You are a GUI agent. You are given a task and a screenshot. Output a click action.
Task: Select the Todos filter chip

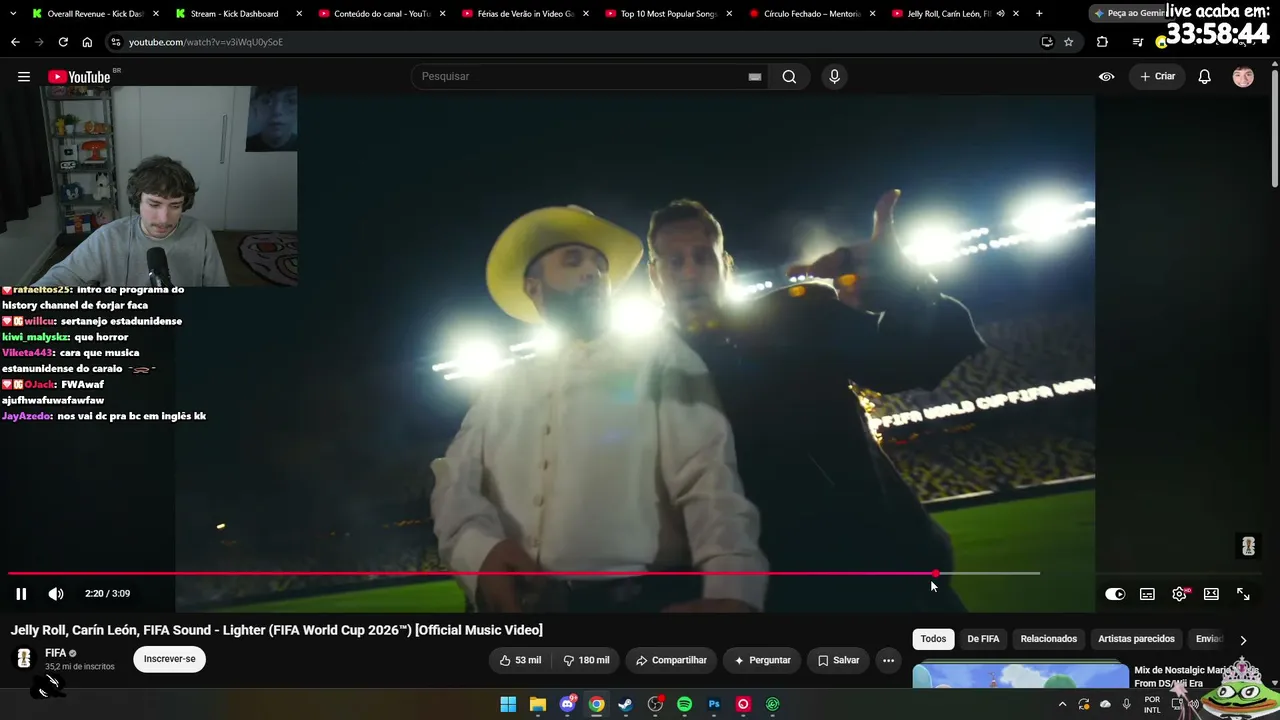[933, 639]
